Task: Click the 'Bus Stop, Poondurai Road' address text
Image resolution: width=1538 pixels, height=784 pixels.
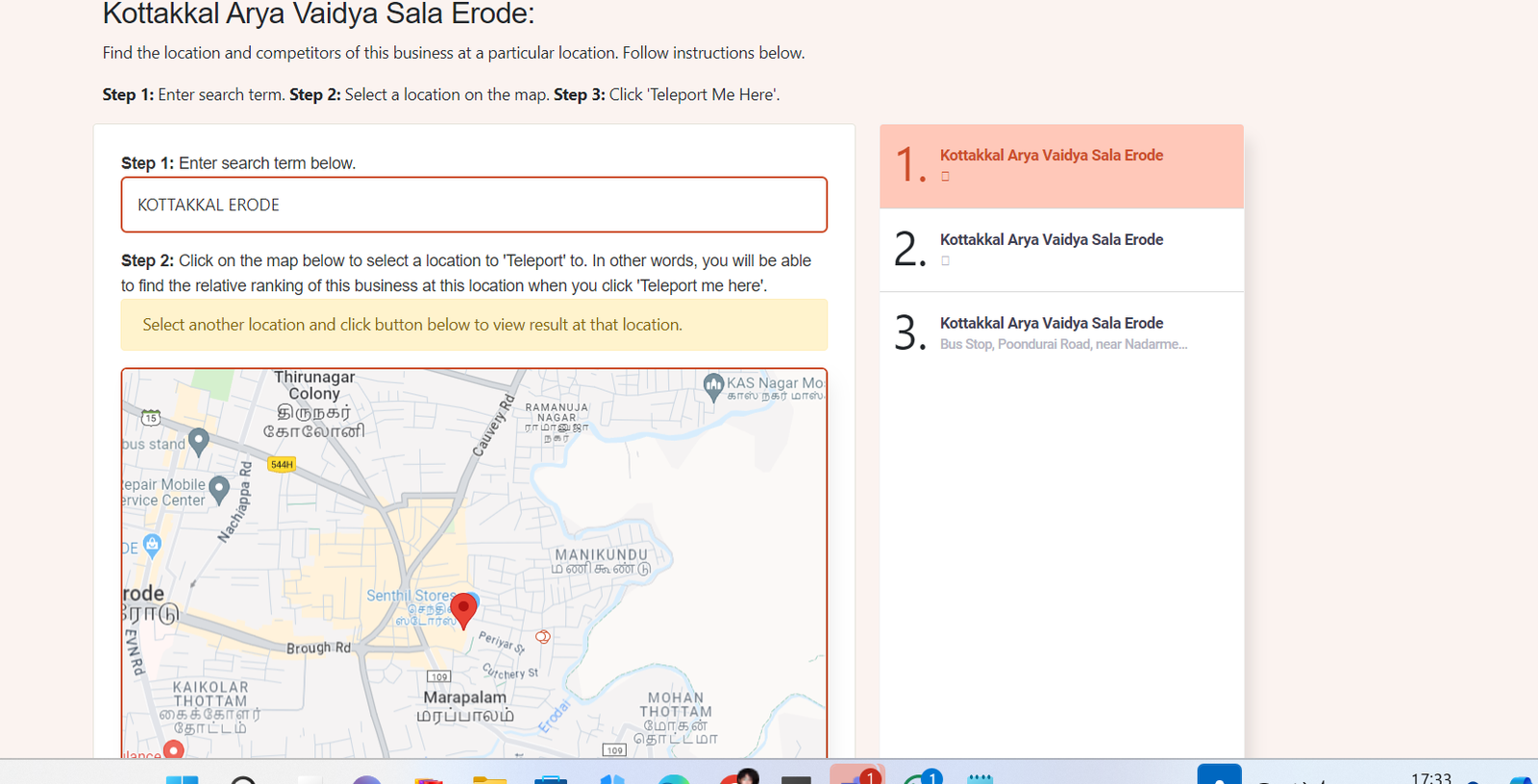Action: click(x=1063, y=344)
